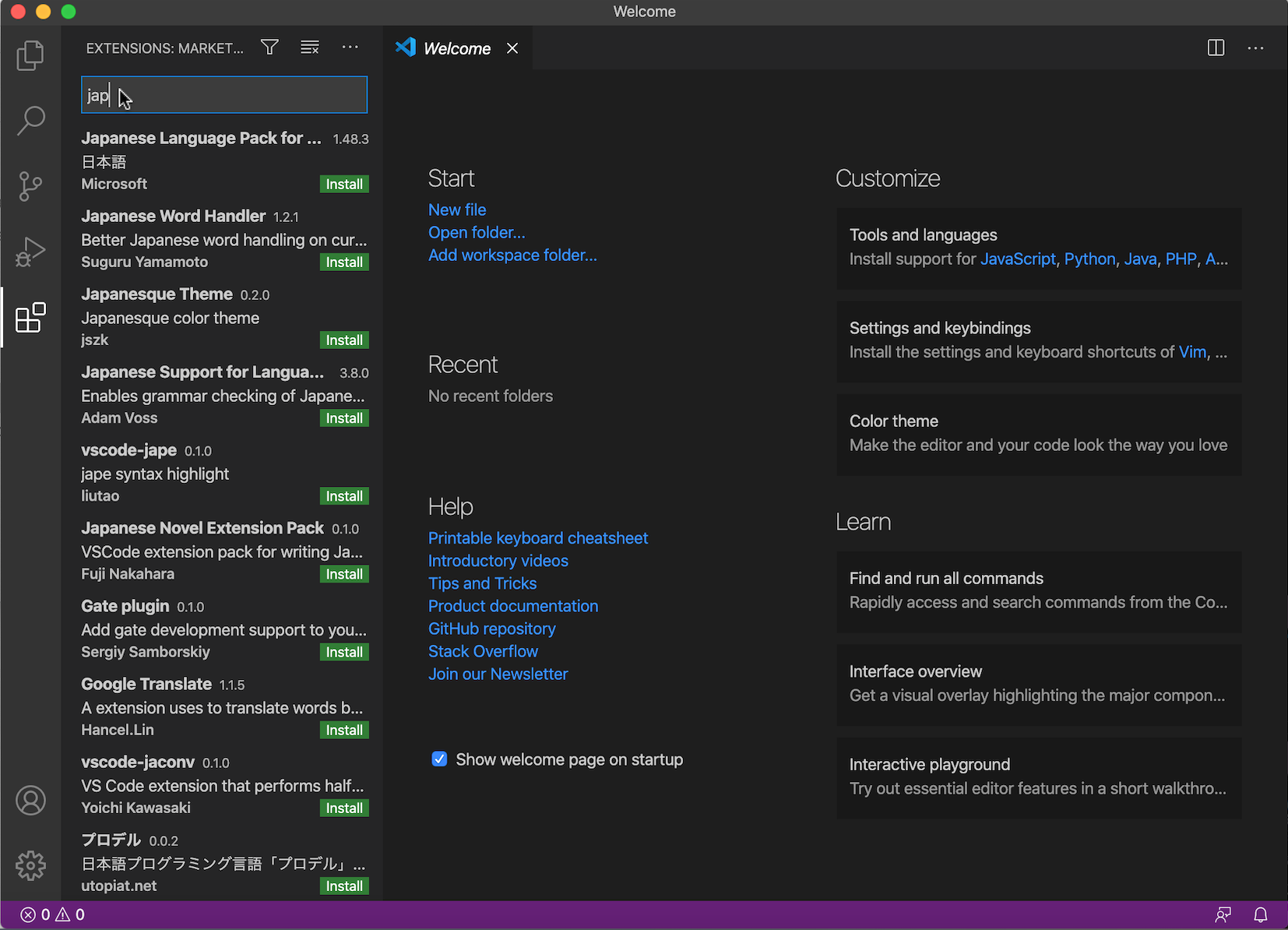Open editor more actions ellipsis
Image resolution: width=1288 pixels, height=930 pixels.
pyautogui.click(x=1256, y=48)
